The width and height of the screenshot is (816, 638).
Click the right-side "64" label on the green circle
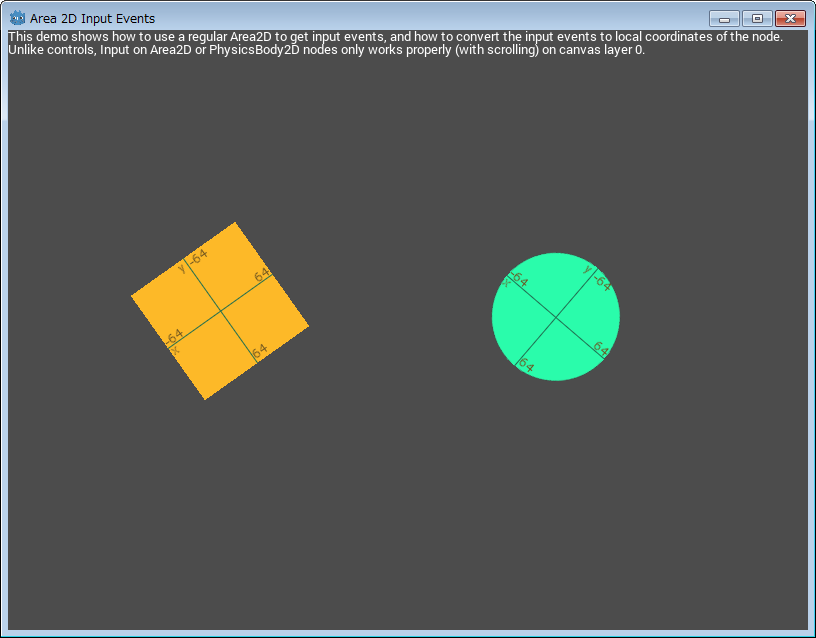(x=601, y=349)
